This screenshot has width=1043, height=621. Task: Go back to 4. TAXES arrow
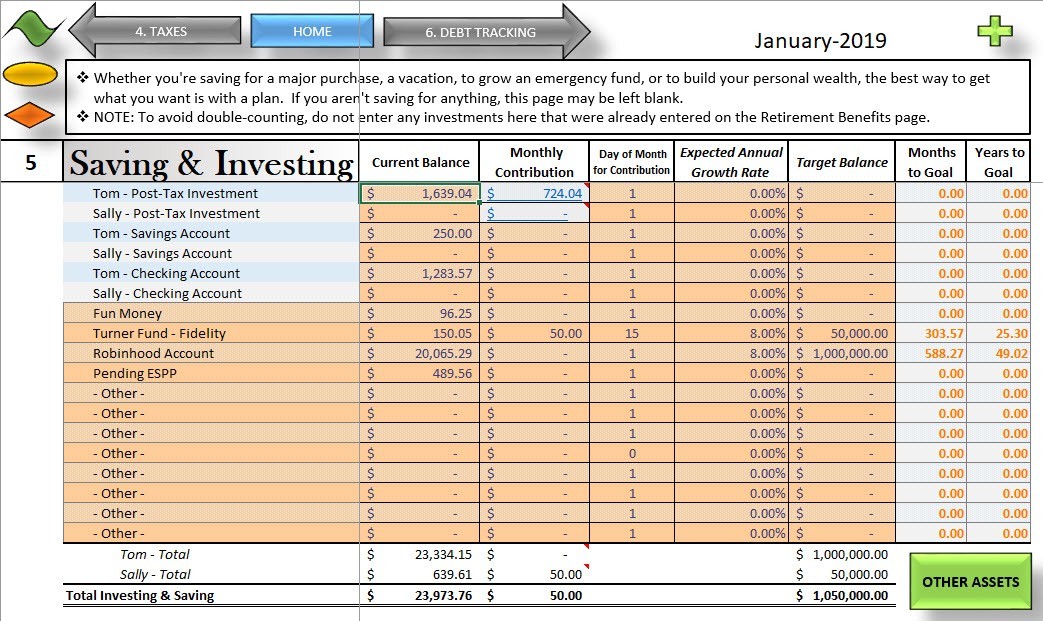[x=155, y=31]
